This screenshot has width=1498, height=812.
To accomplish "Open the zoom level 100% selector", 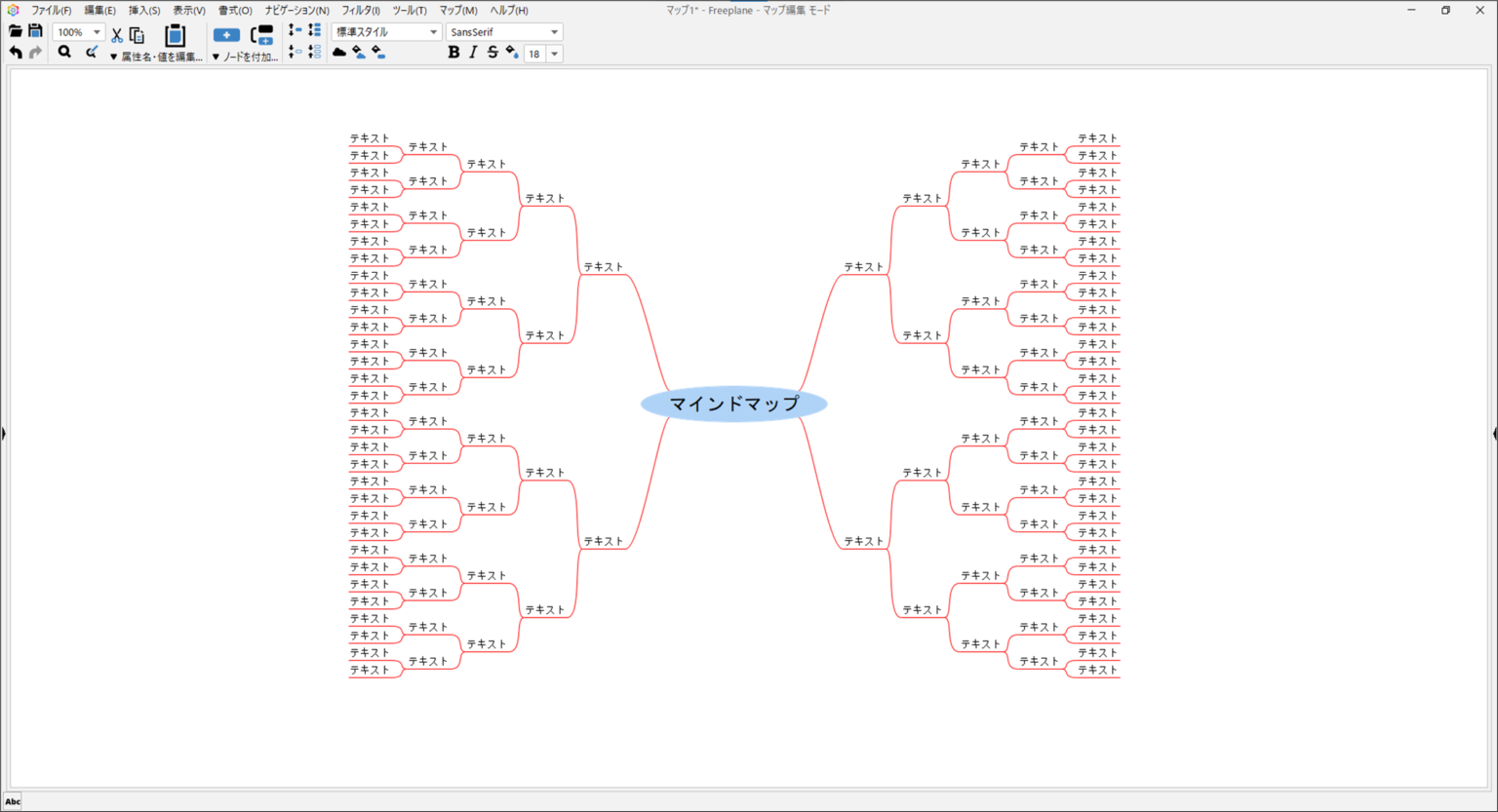I will click(77, 30).
